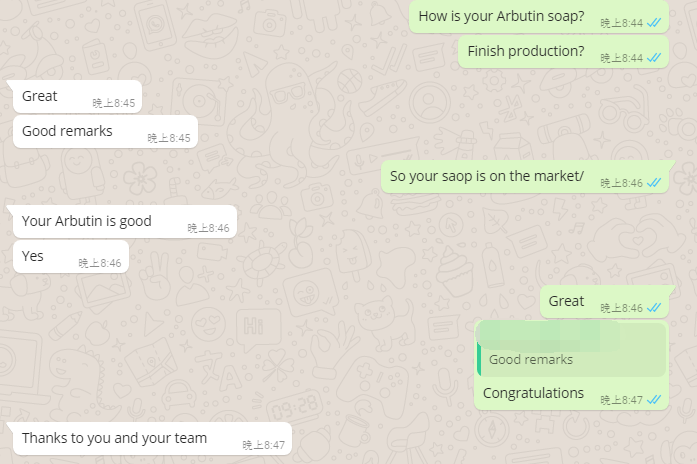
Task: Click the read receipt ticks on 'So your saop is on the market/'
Action: (654, 183)
